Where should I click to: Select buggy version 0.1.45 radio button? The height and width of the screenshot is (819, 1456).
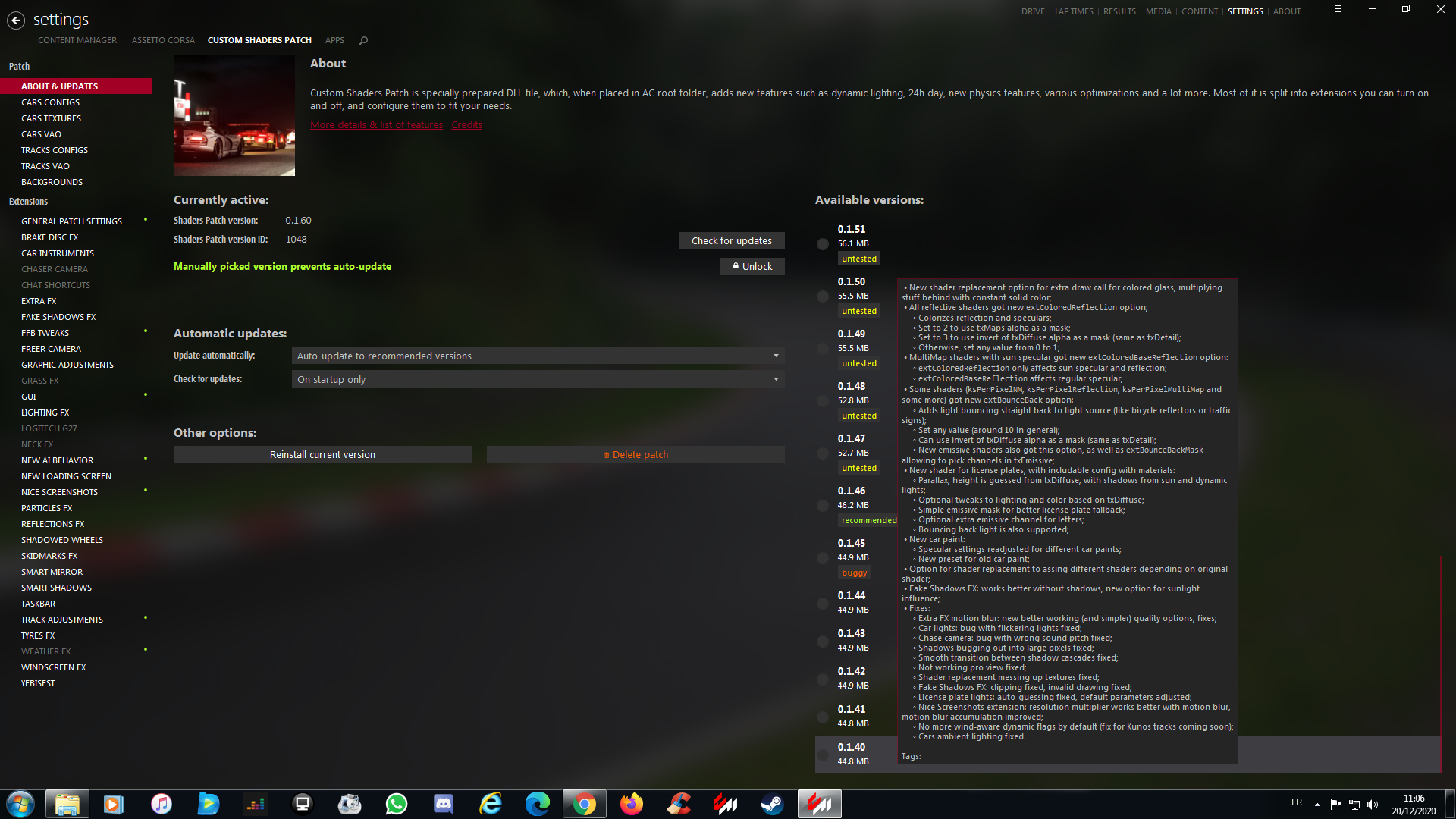tap(823, 558)
